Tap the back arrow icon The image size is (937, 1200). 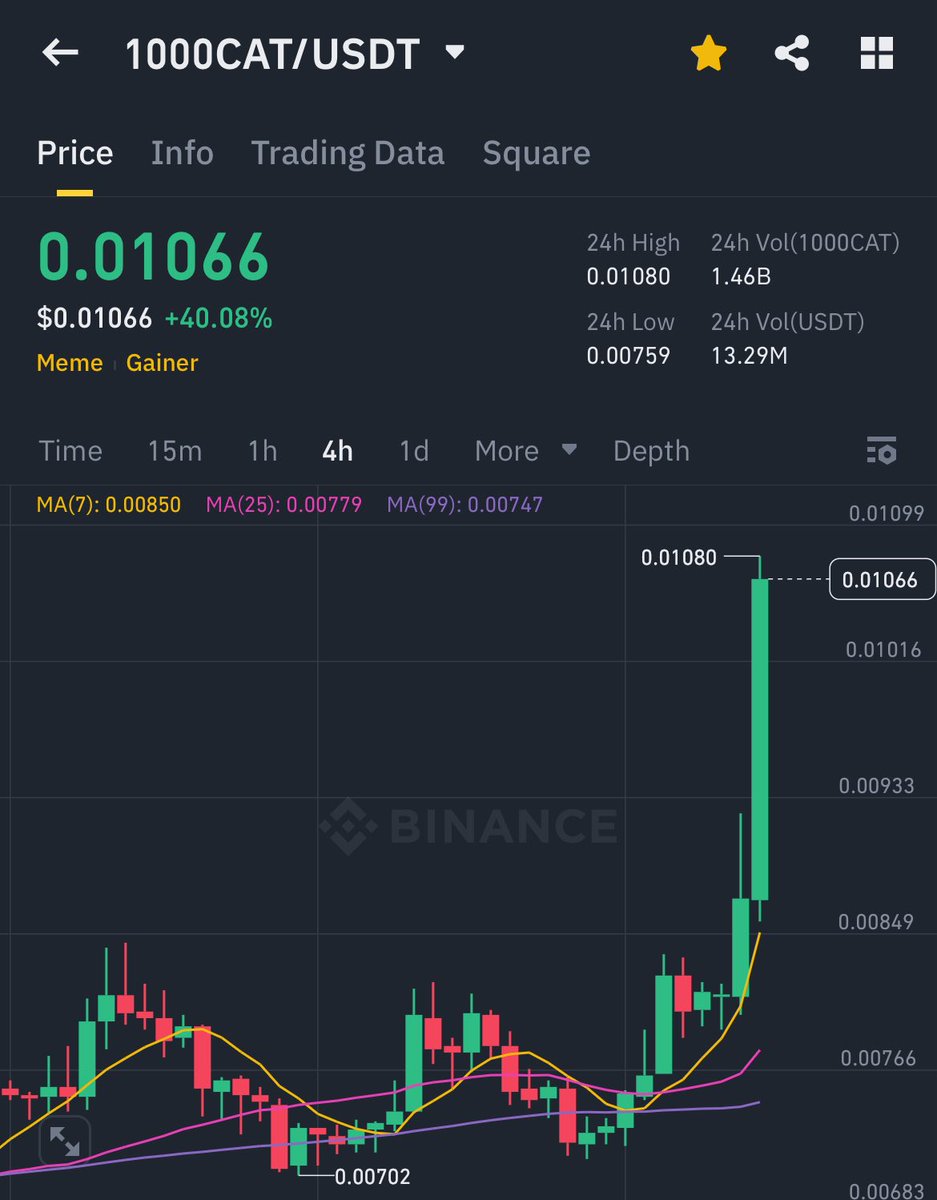coord(60,53)
